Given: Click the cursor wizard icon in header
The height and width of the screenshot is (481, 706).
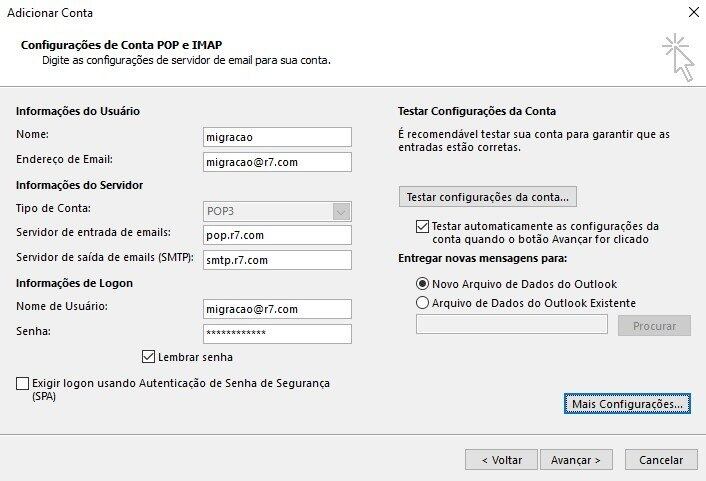Looking at the screenshot, I should [x=679, y=57].
